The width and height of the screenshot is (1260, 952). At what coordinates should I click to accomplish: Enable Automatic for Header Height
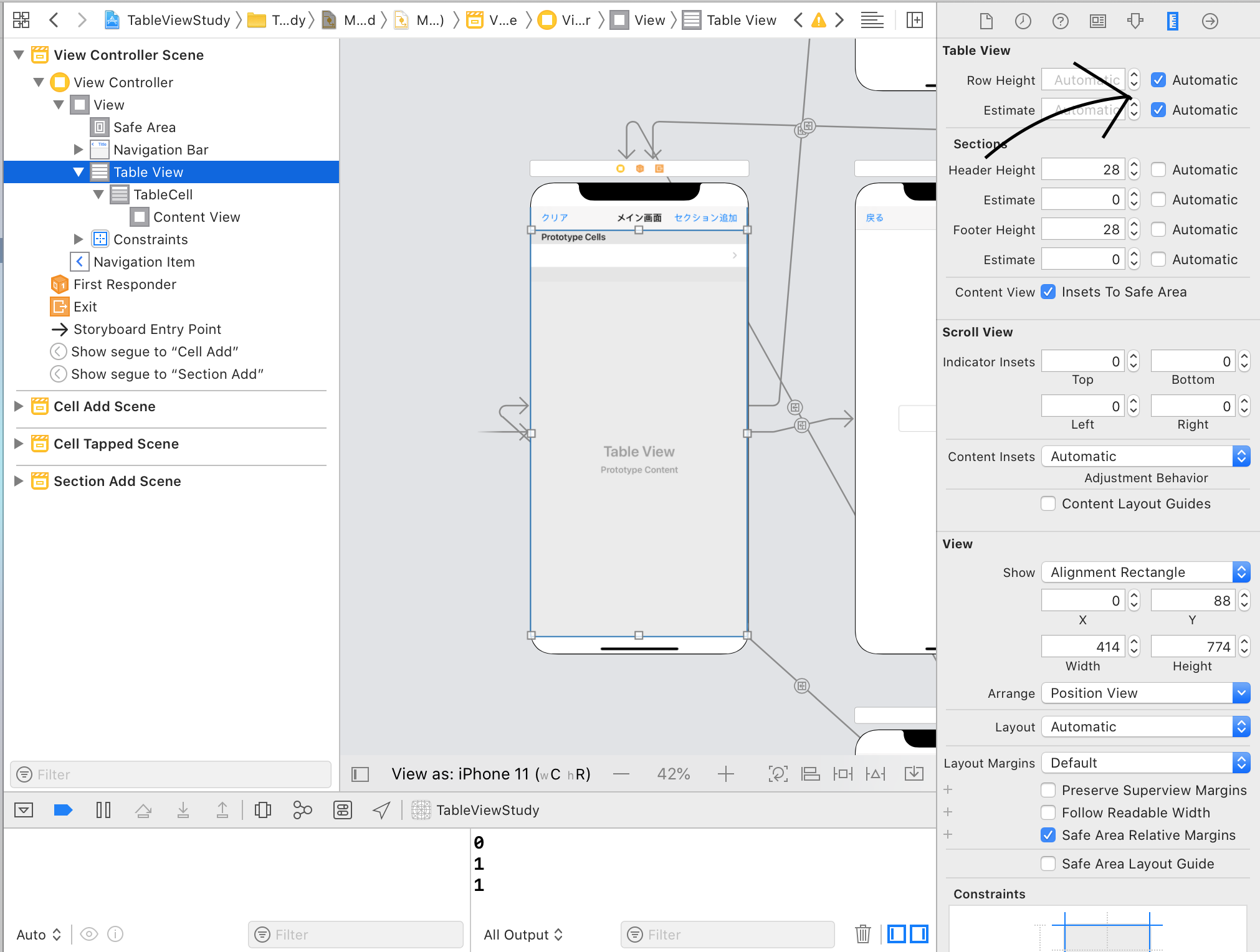[x=1158, y=169]
